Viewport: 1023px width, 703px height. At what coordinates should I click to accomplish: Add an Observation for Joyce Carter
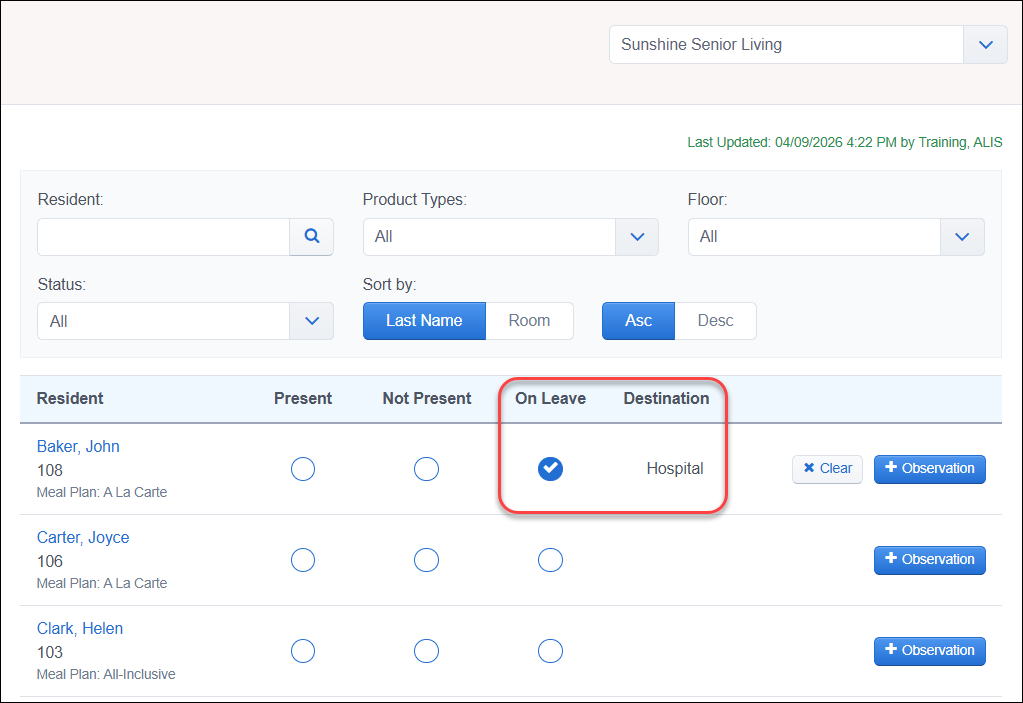930,560
